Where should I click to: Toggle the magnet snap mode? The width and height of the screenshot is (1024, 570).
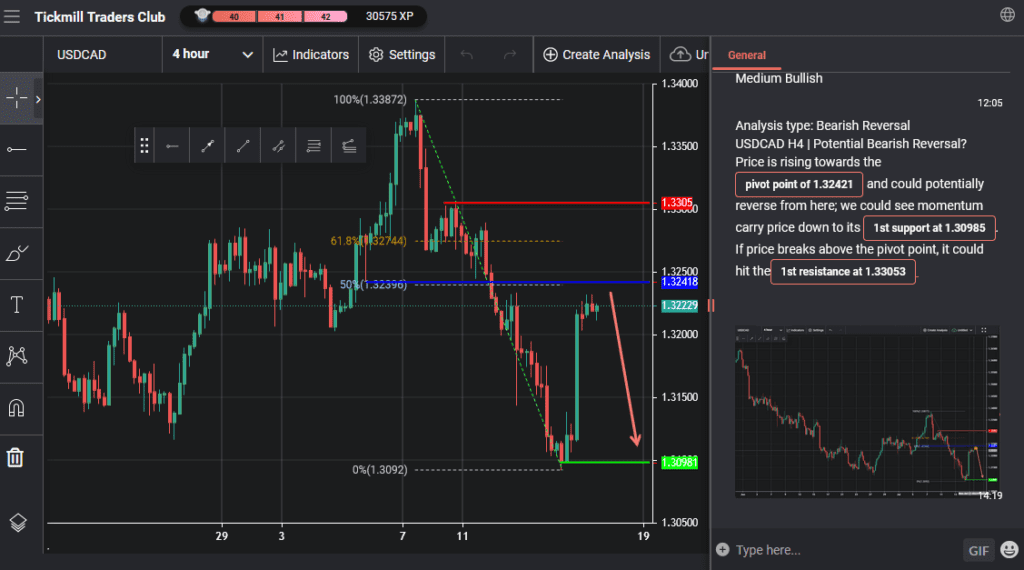pos(17,407)
